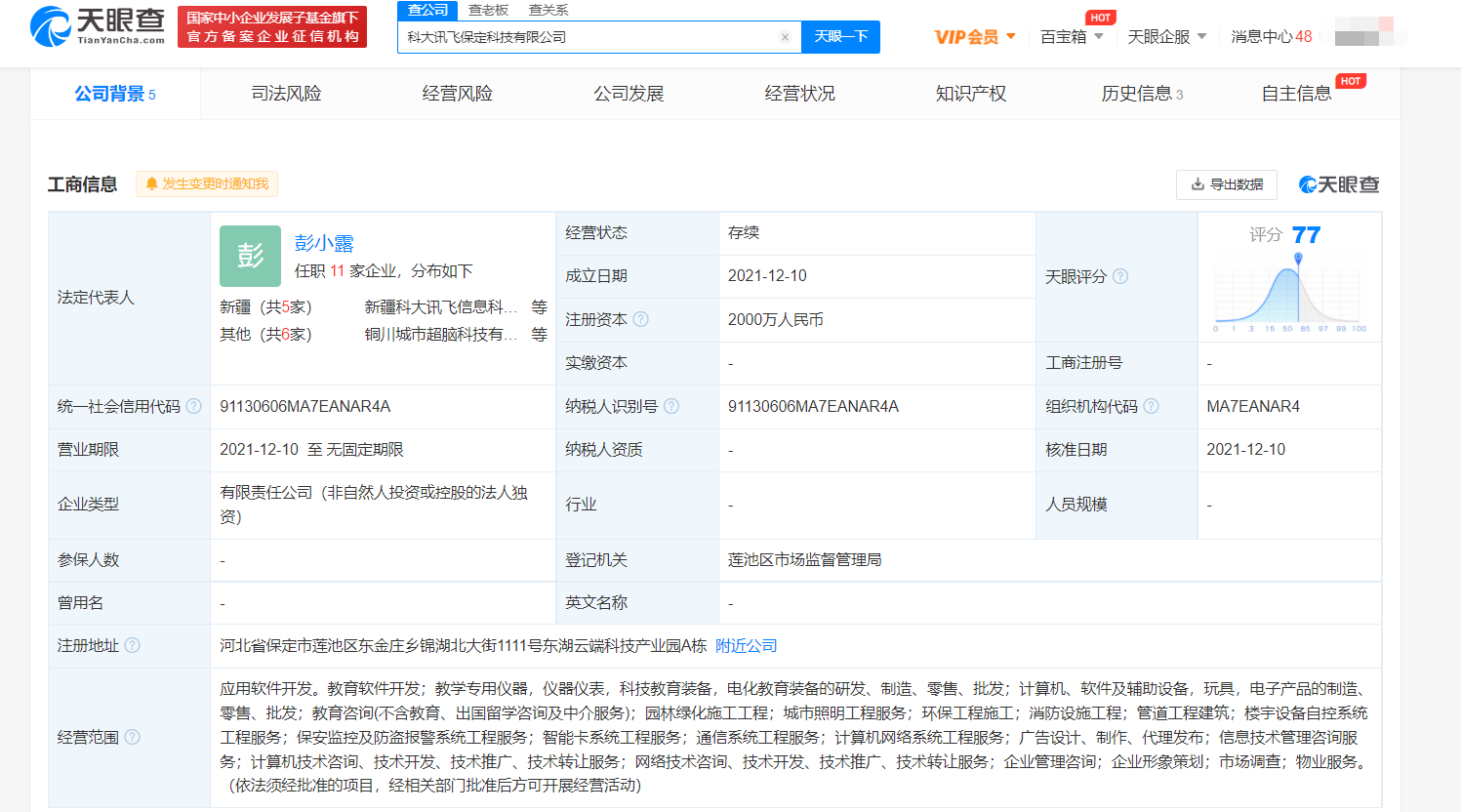
Task: Click help icon beside 注册地址
Action: point(132,645)
